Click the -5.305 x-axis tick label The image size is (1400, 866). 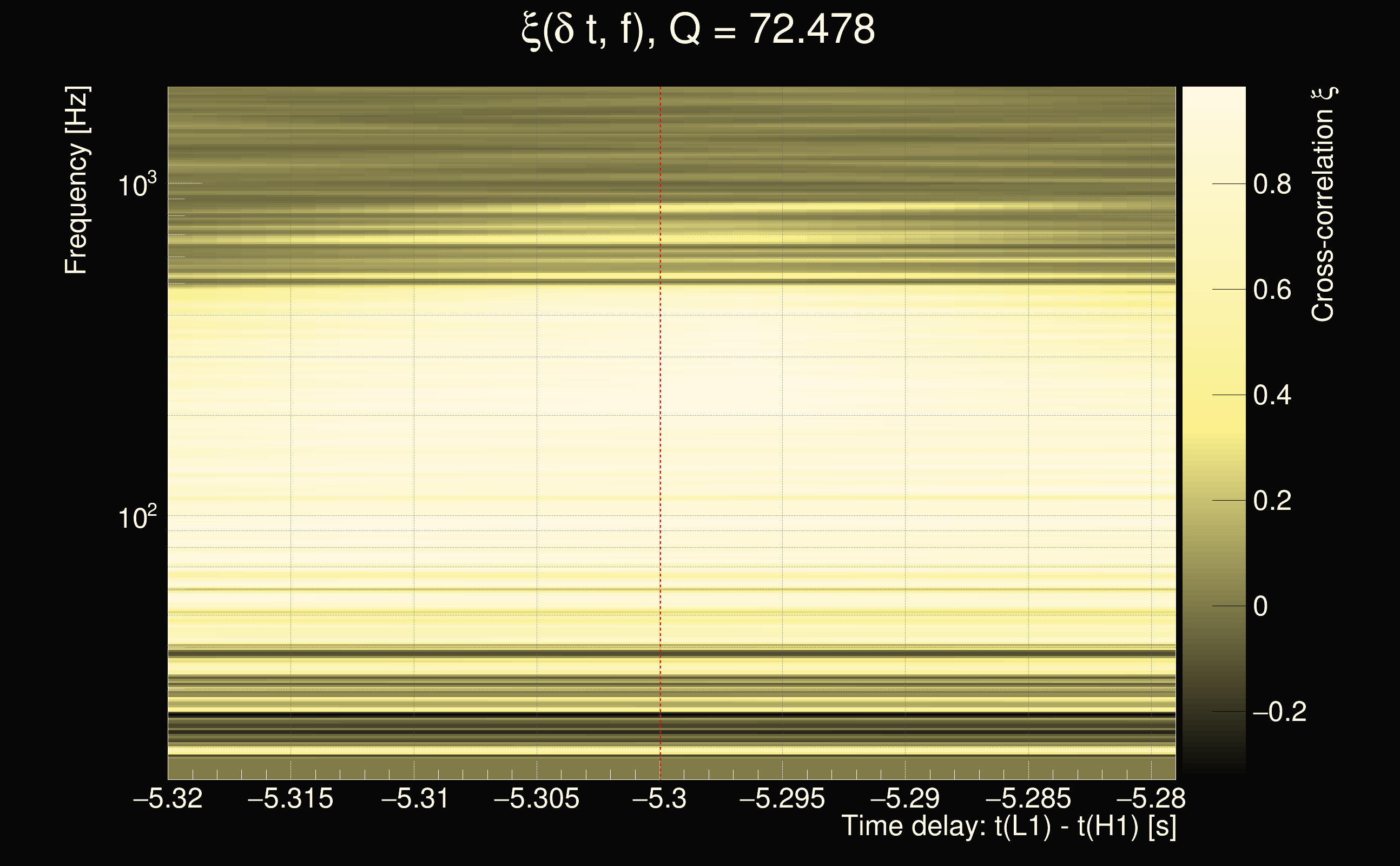click(536, 798)
